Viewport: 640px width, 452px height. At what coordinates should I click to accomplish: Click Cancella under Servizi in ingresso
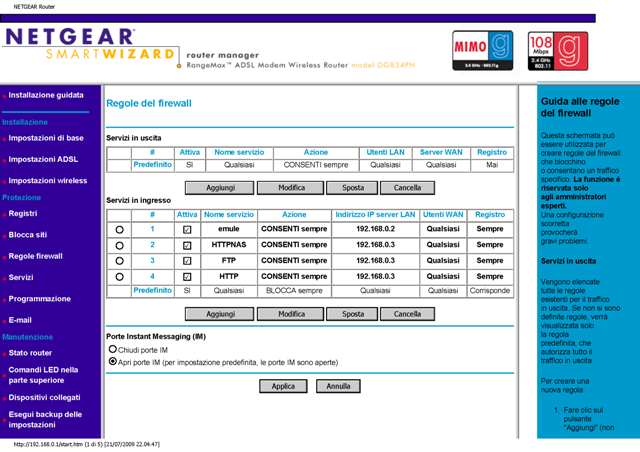tap(407, 314)
